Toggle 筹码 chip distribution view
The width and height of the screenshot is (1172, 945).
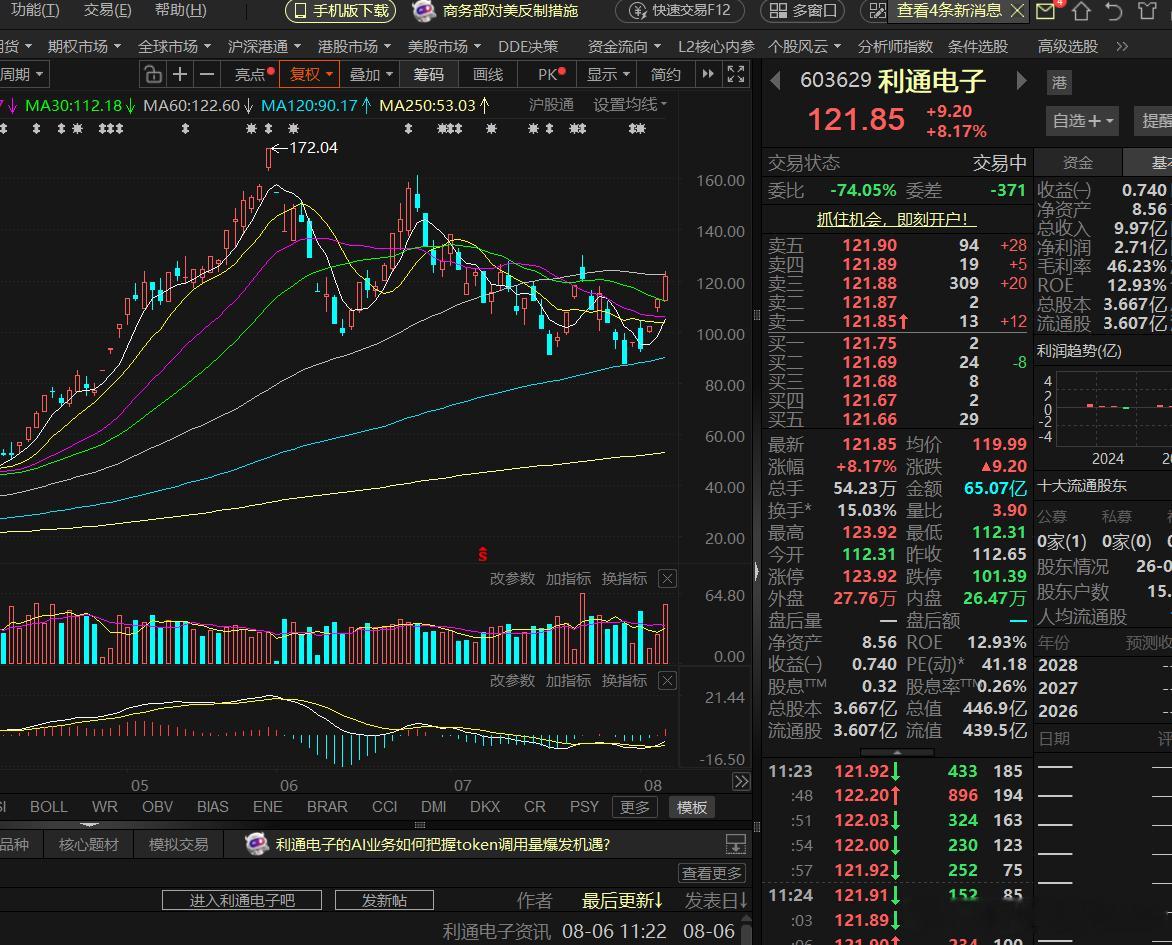[428, 75]
